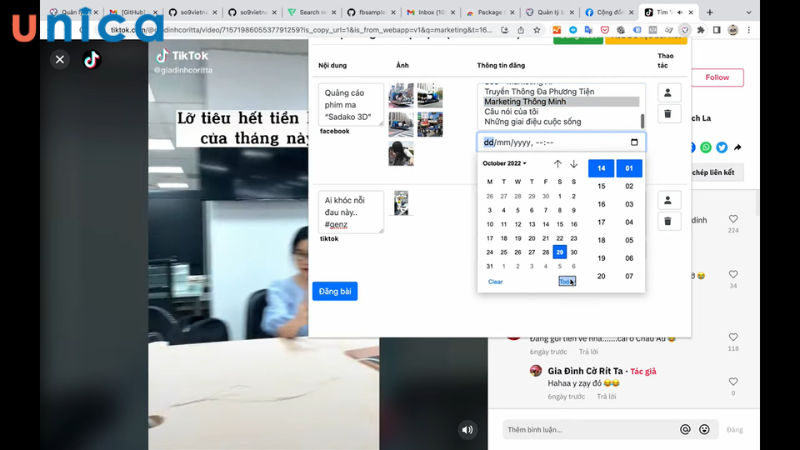Switch to the 'Package' browser tab
The image size is (800, 450).
click(490, 12)
